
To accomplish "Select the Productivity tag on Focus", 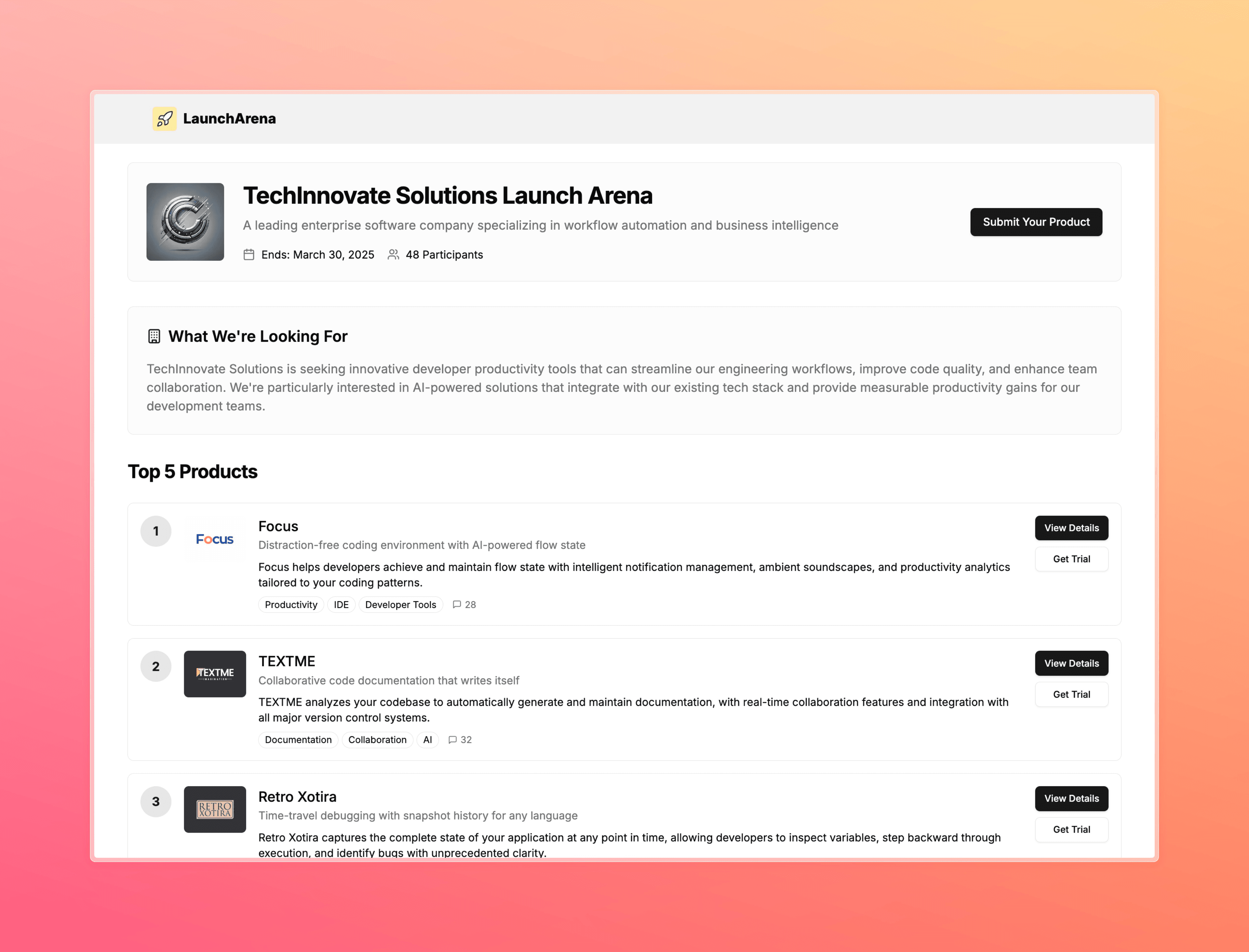I will [x=289, y=604].
